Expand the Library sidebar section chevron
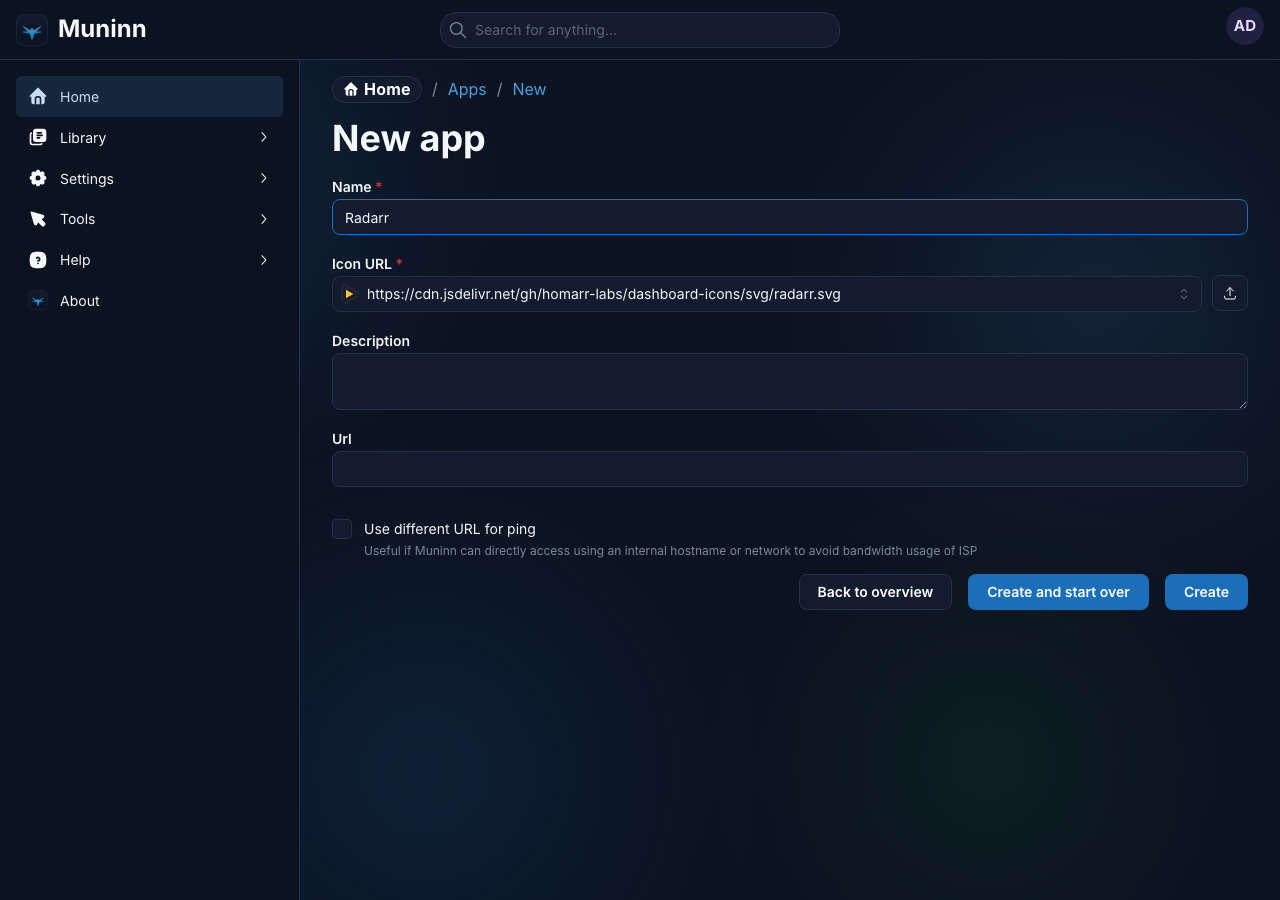 click(x=264, y=137)
